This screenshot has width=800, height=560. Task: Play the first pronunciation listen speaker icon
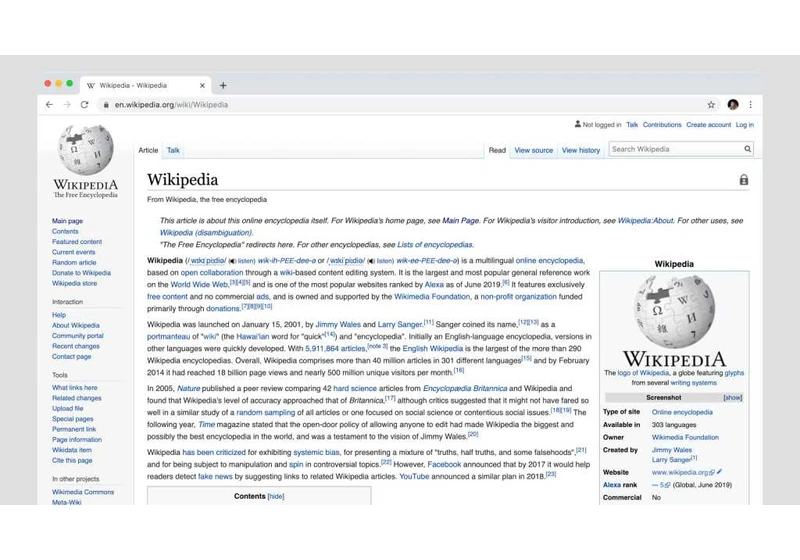click(x=232, y=261)
